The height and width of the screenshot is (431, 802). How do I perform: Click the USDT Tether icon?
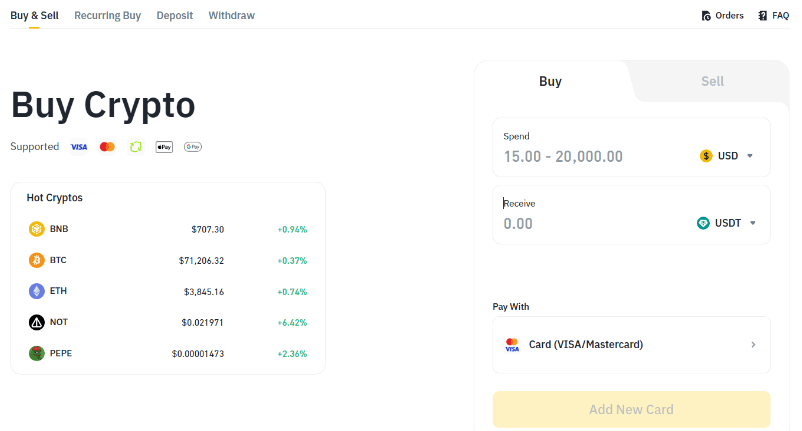click(x=703, y=223)
